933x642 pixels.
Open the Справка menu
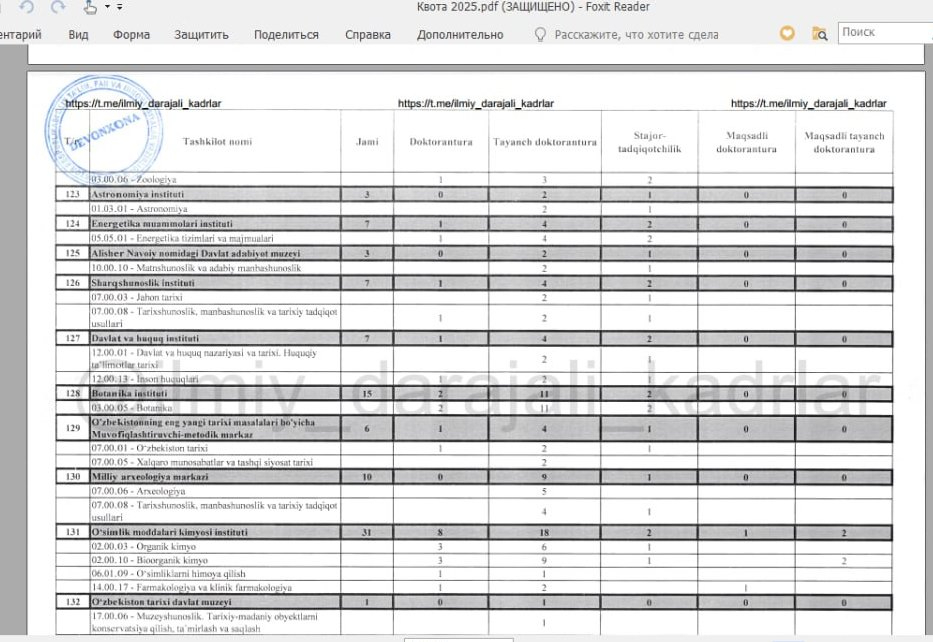point(368,33)
